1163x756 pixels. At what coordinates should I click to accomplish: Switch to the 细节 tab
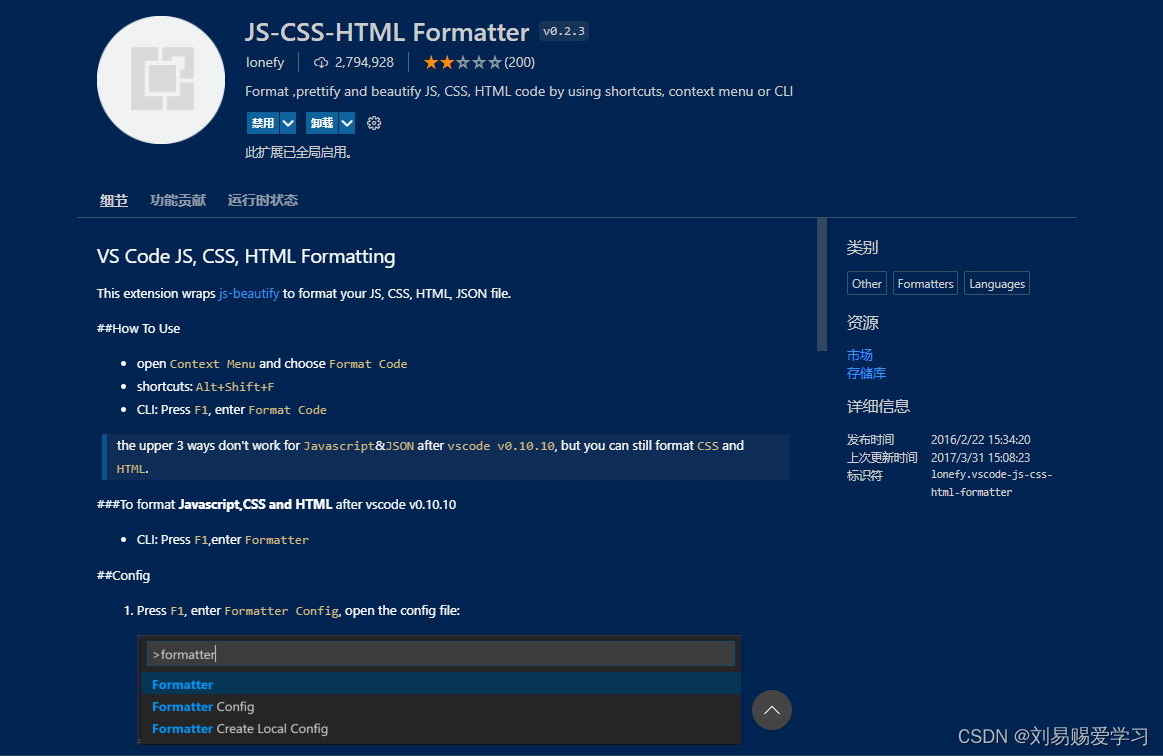point(113,200)
